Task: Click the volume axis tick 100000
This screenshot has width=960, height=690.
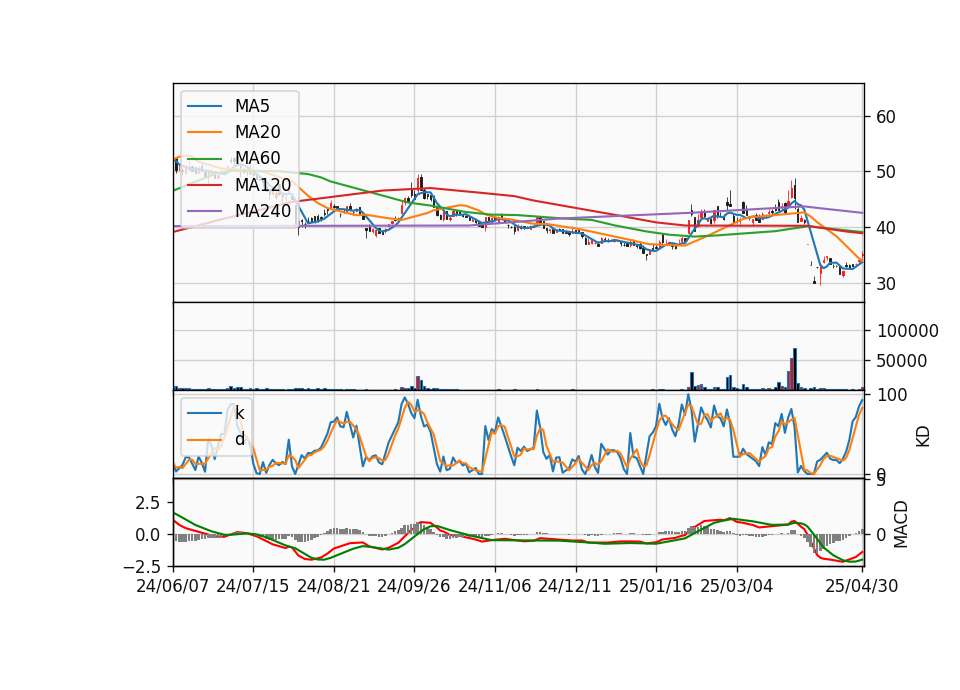Action: pyautogui.click(x=907, y=331)
